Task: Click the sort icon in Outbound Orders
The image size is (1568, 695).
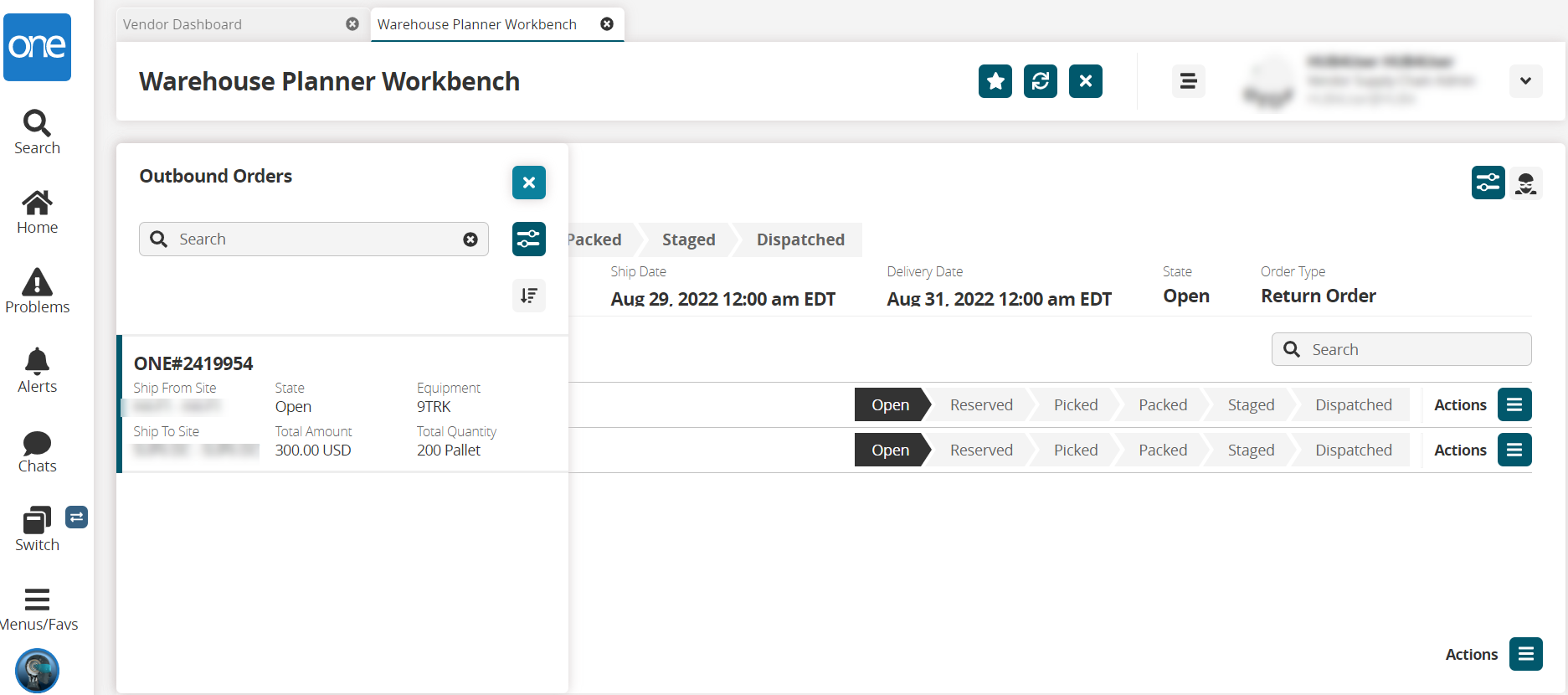Action: point(528,296)
